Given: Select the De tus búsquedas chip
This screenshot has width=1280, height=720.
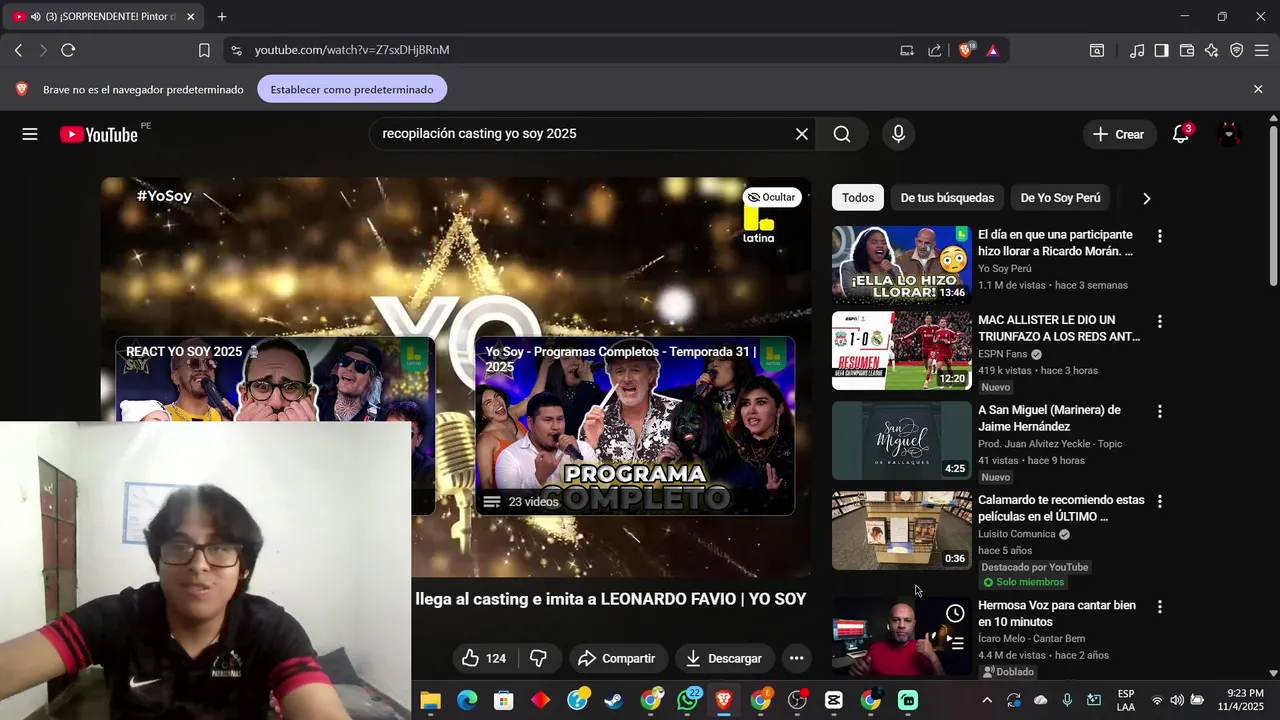Looking at the screenshot, I should click(x=947, y=198).
